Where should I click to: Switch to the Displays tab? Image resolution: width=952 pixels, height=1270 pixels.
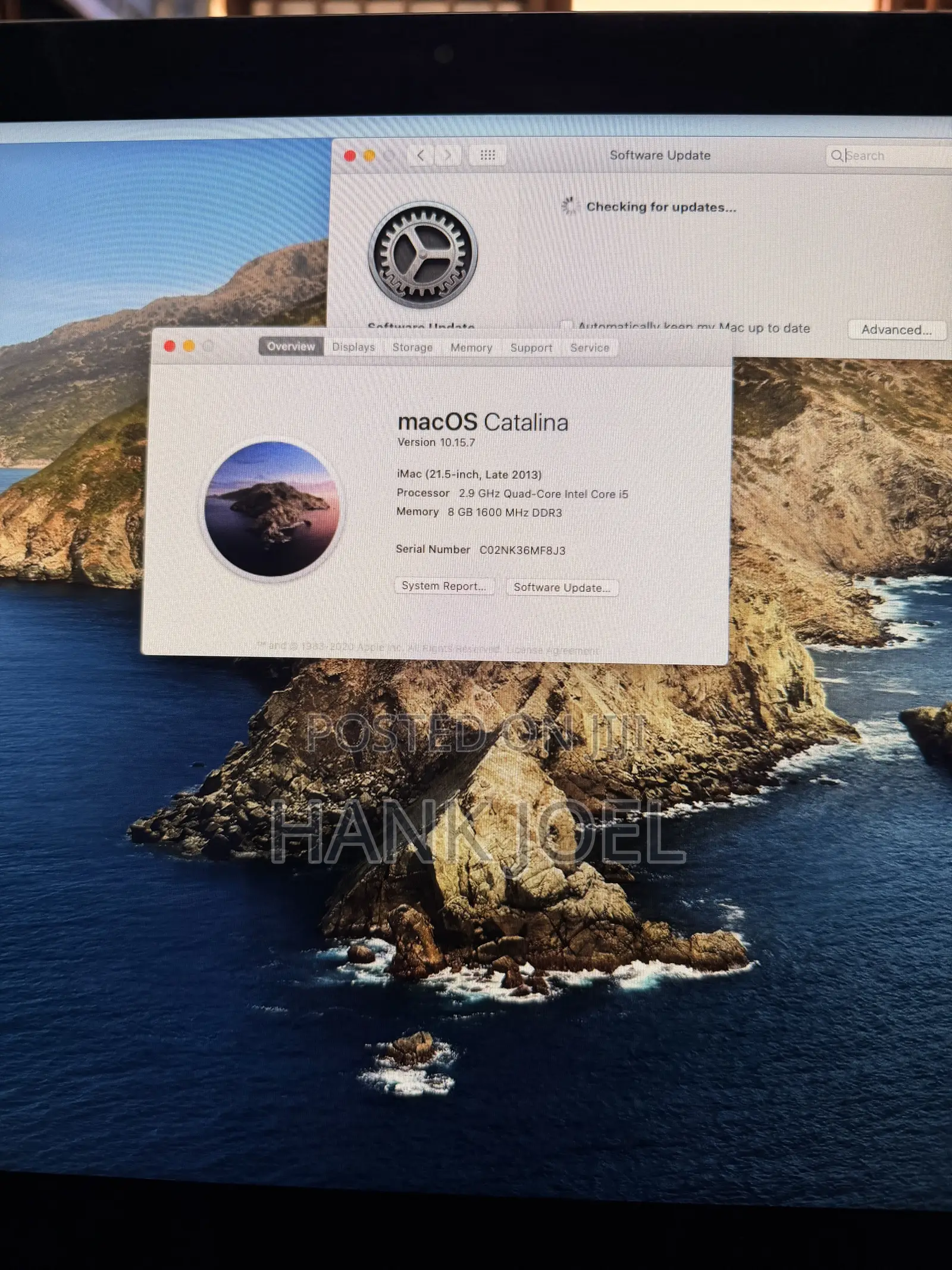(x=353, y=347)
